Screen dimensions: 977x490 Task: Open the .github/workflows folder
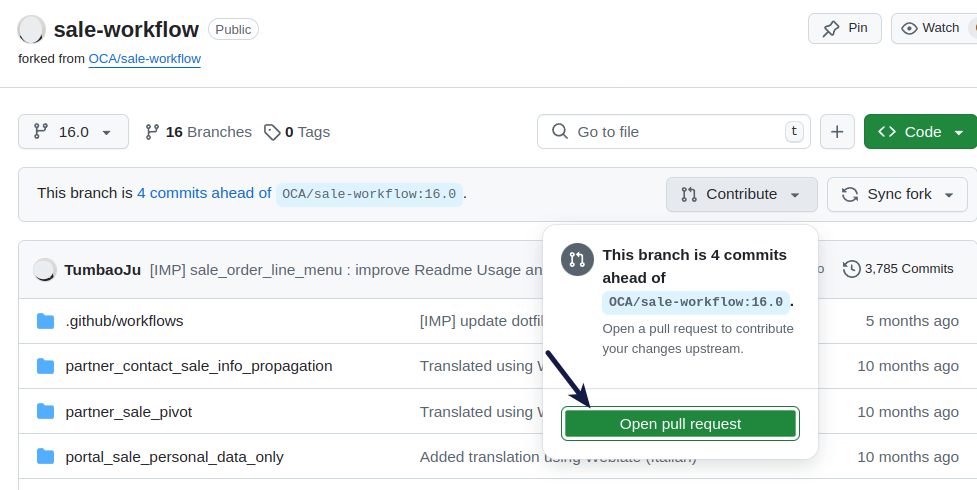click(x=124, y=321)
